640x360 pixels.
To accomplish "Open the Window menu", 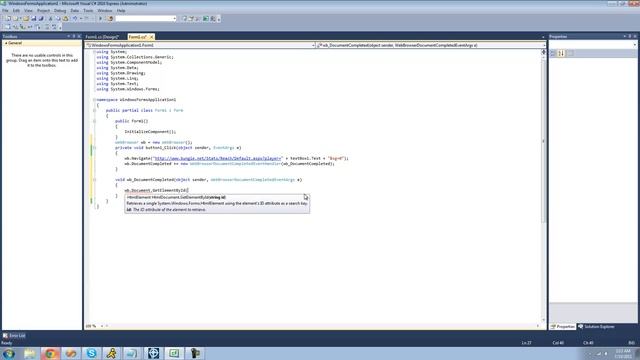I will pos(105,11).
